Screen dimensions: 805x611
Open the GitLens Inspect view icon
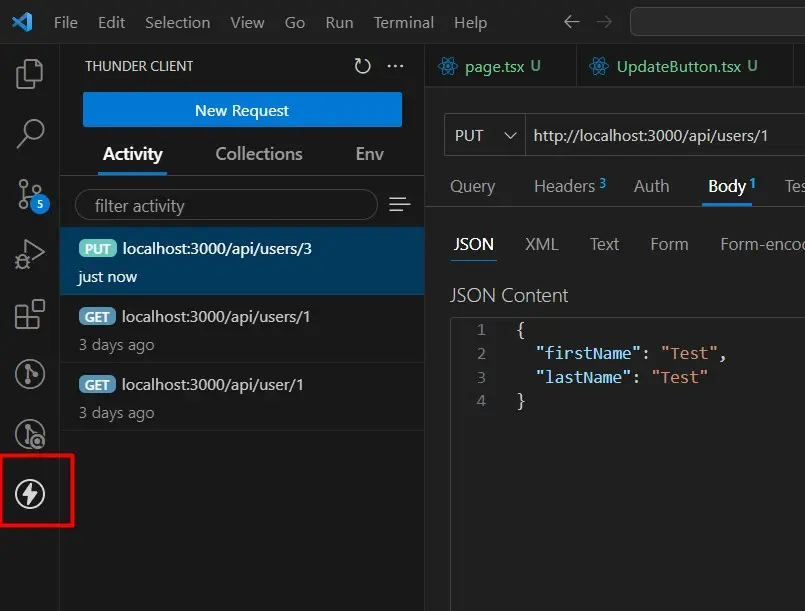pyautogui.click(x=30, y=434)
